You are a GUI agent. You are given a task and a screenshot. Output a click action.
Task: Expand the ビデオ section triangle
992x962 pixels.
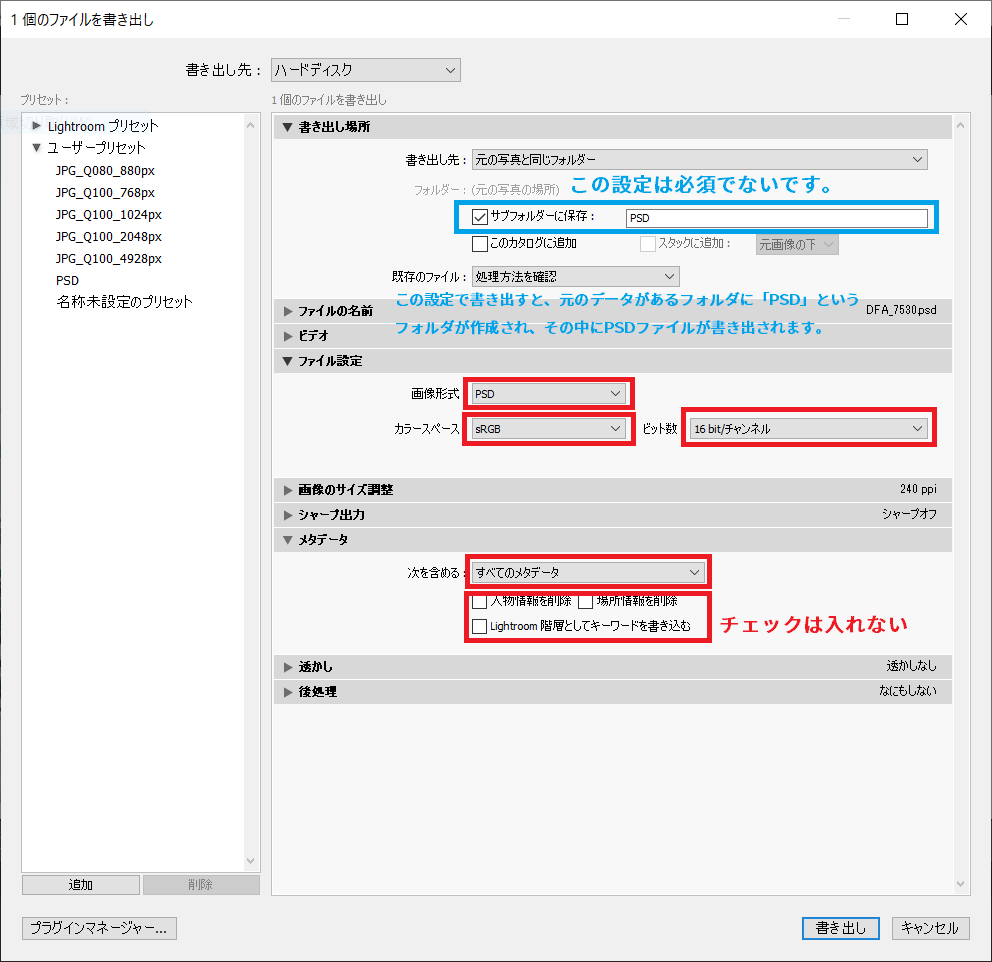point(288,336)
